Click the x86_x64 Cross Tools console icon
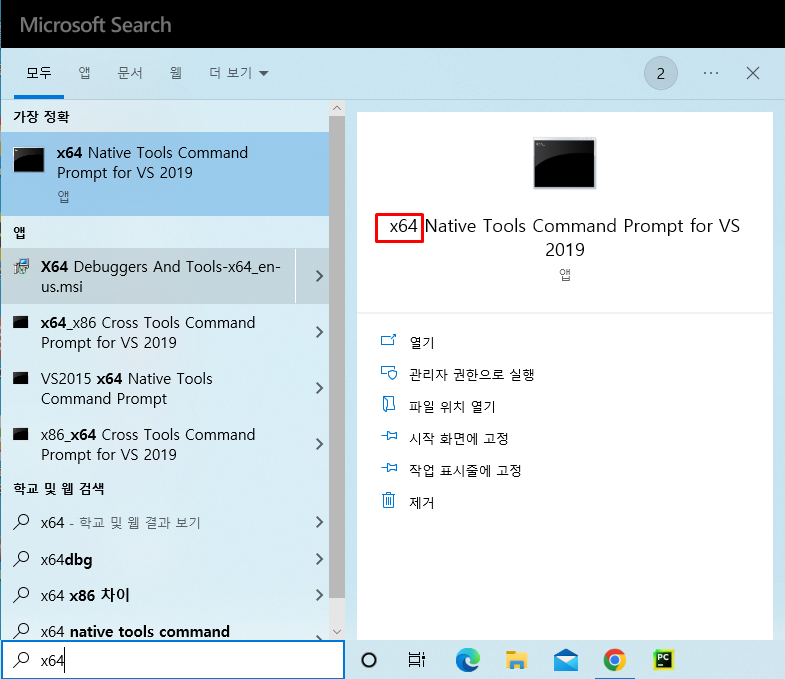The image size is (785, 679). tap(21, 434)
